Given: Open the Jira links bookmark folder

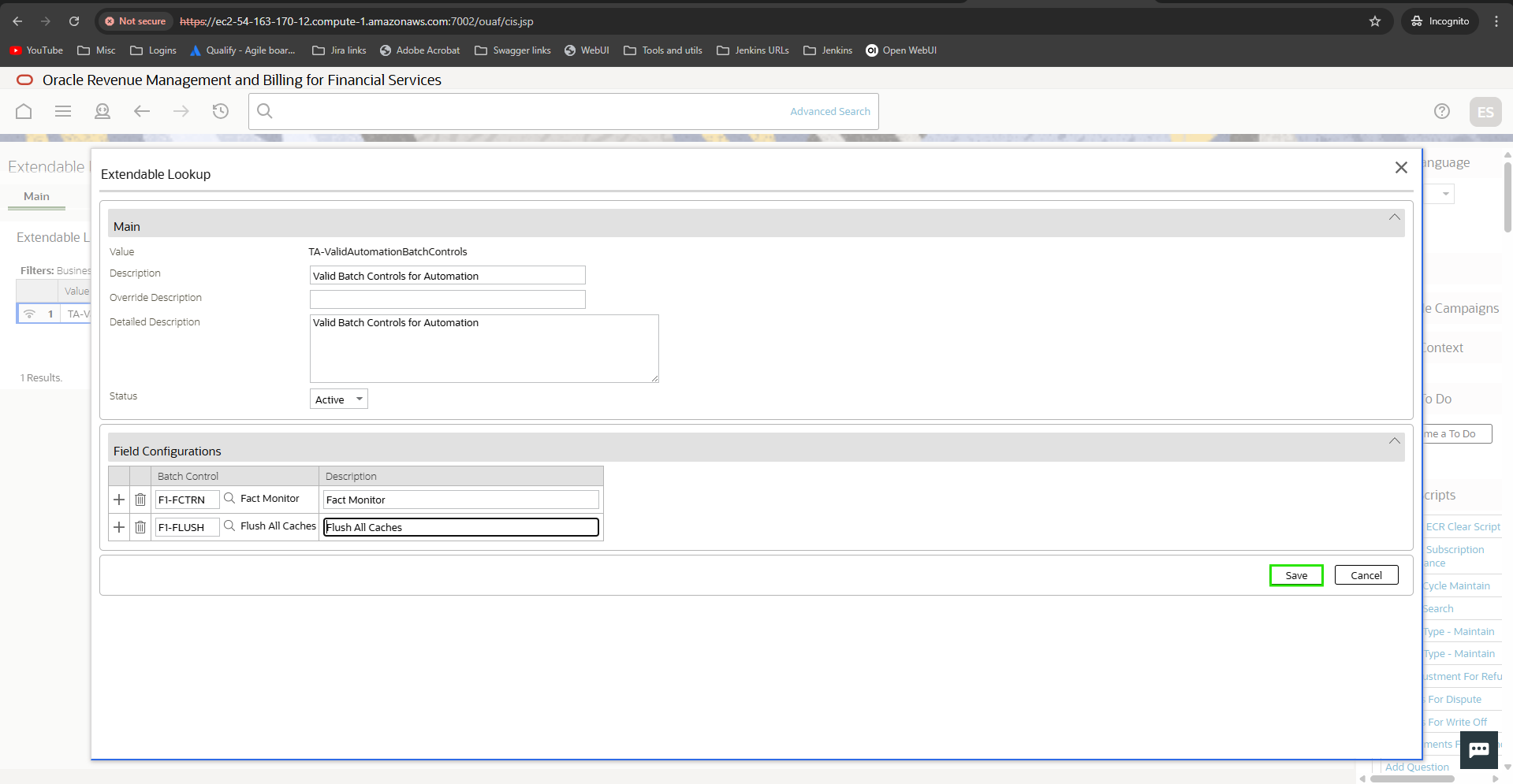Looking at the screenshot, I should pyautogui.click(x=339, y=50).
